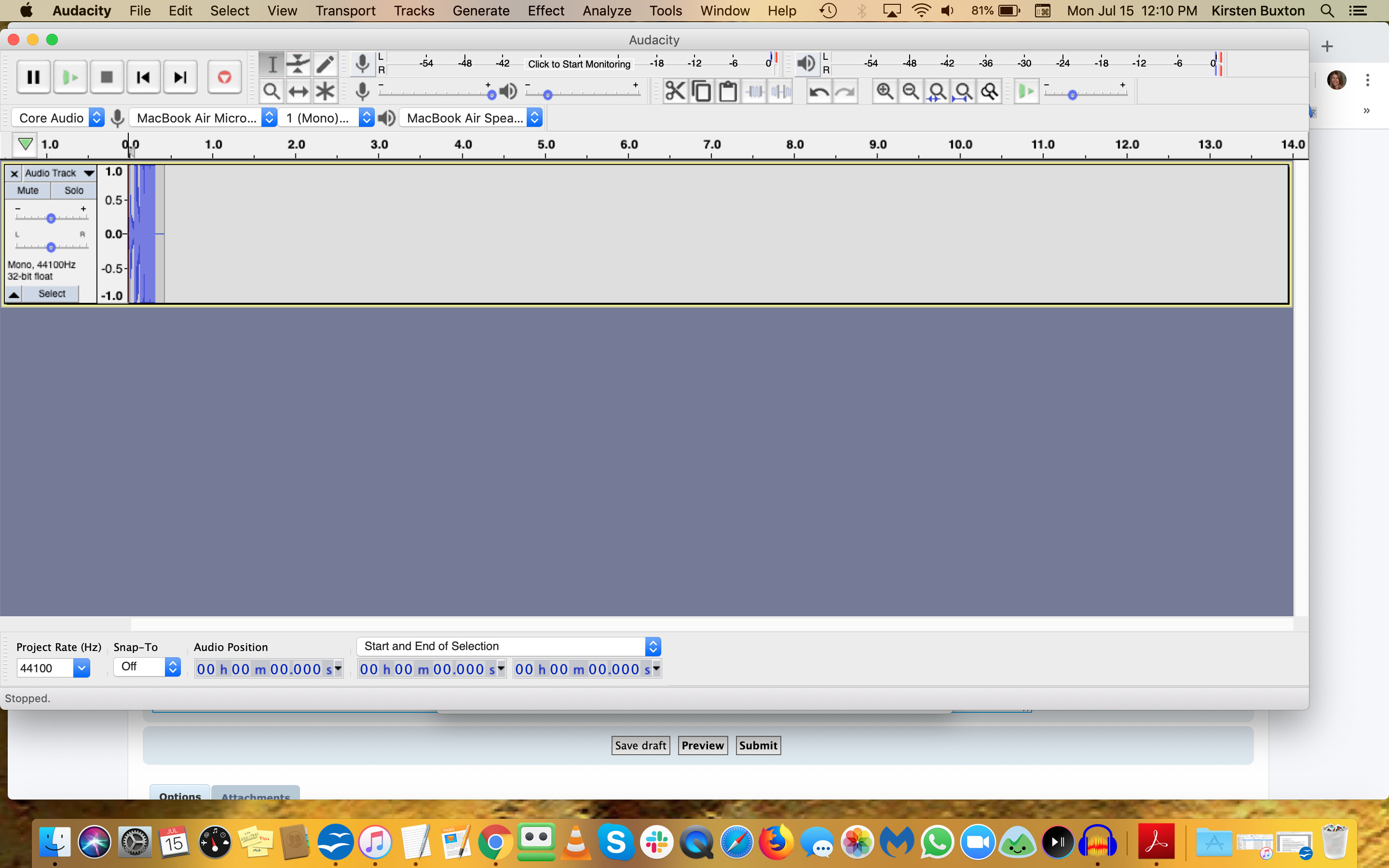Click the recording volume slider
The image size is (1389, 868).
tap(436, 93)
